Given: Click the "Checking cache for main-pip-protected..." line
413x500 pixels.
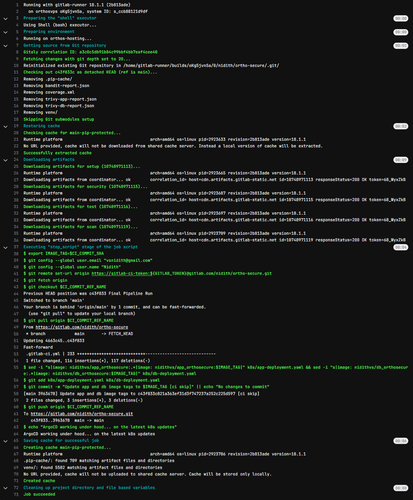Looking at the screenshot, I should 72,133.
